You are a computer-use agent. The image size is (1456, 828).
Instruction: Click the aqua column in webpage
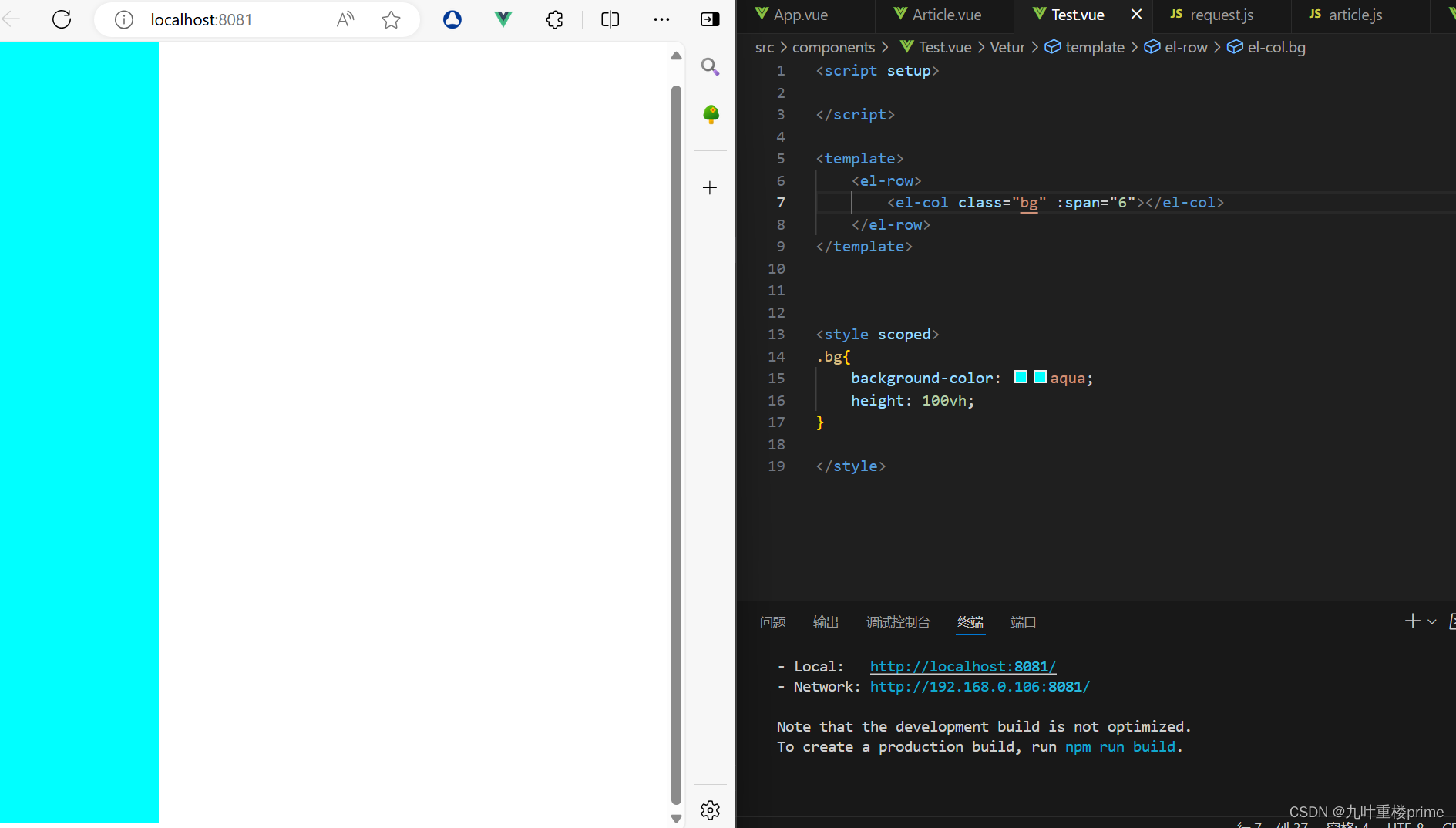click(x=79, y=432)
